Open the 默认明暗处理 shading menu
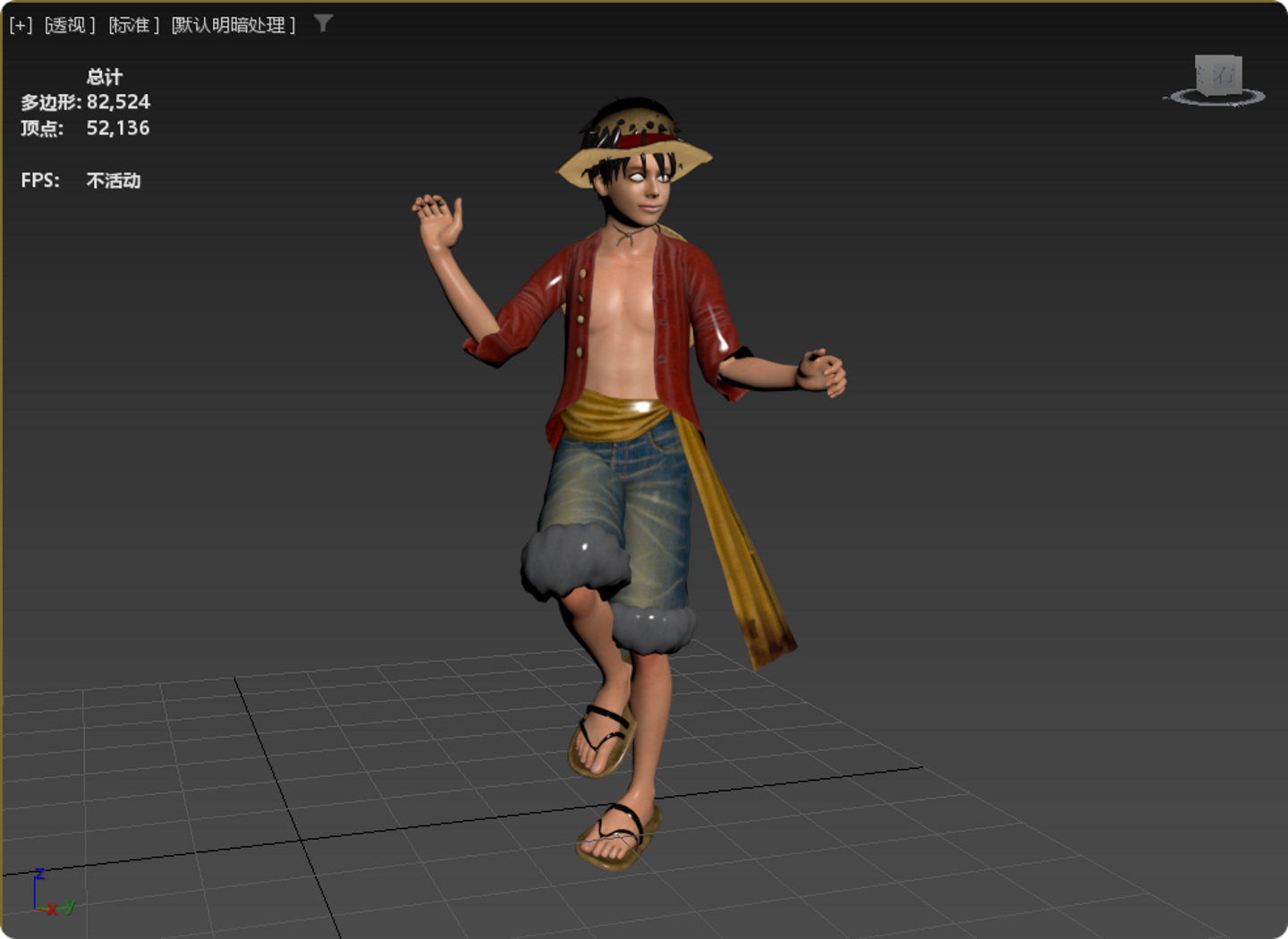 [233, 25]
